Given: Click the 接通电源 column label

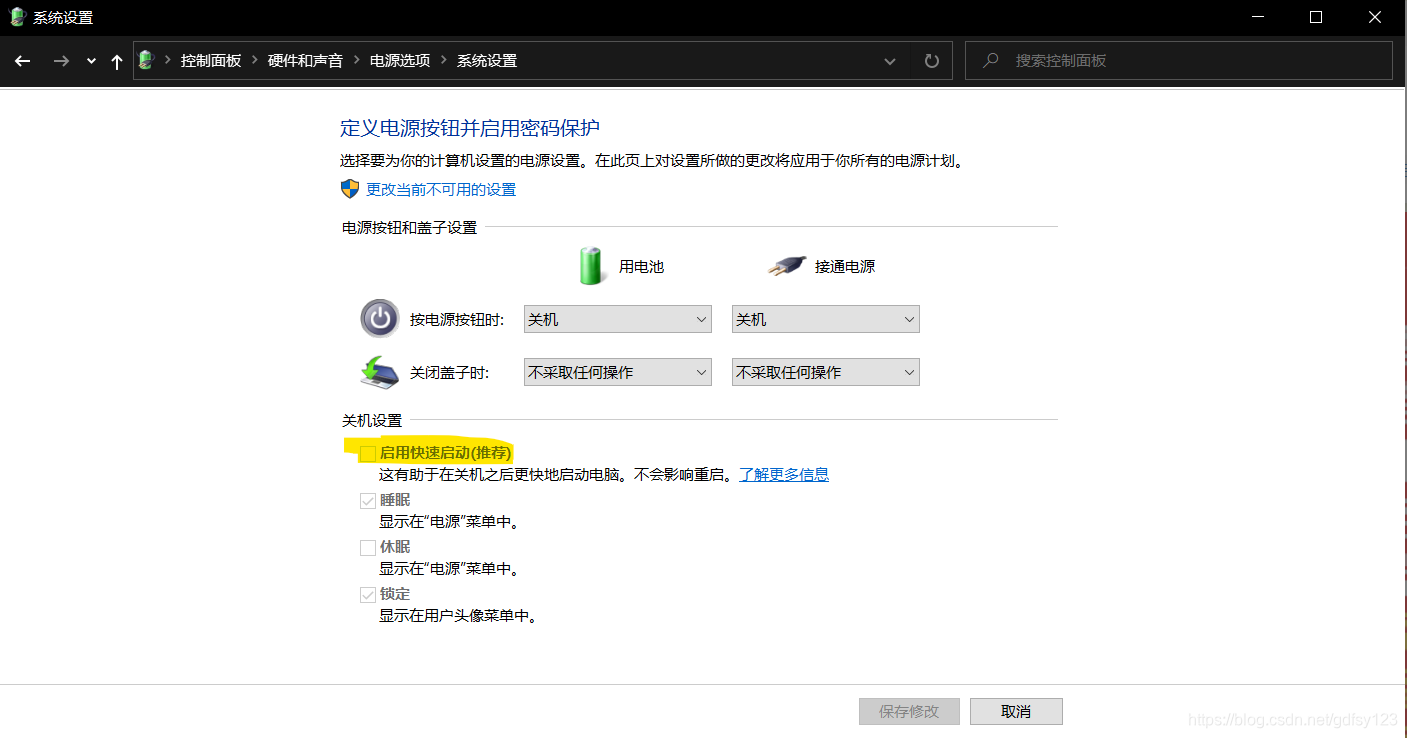Looking at the screenshot, I should coord(845,266).
